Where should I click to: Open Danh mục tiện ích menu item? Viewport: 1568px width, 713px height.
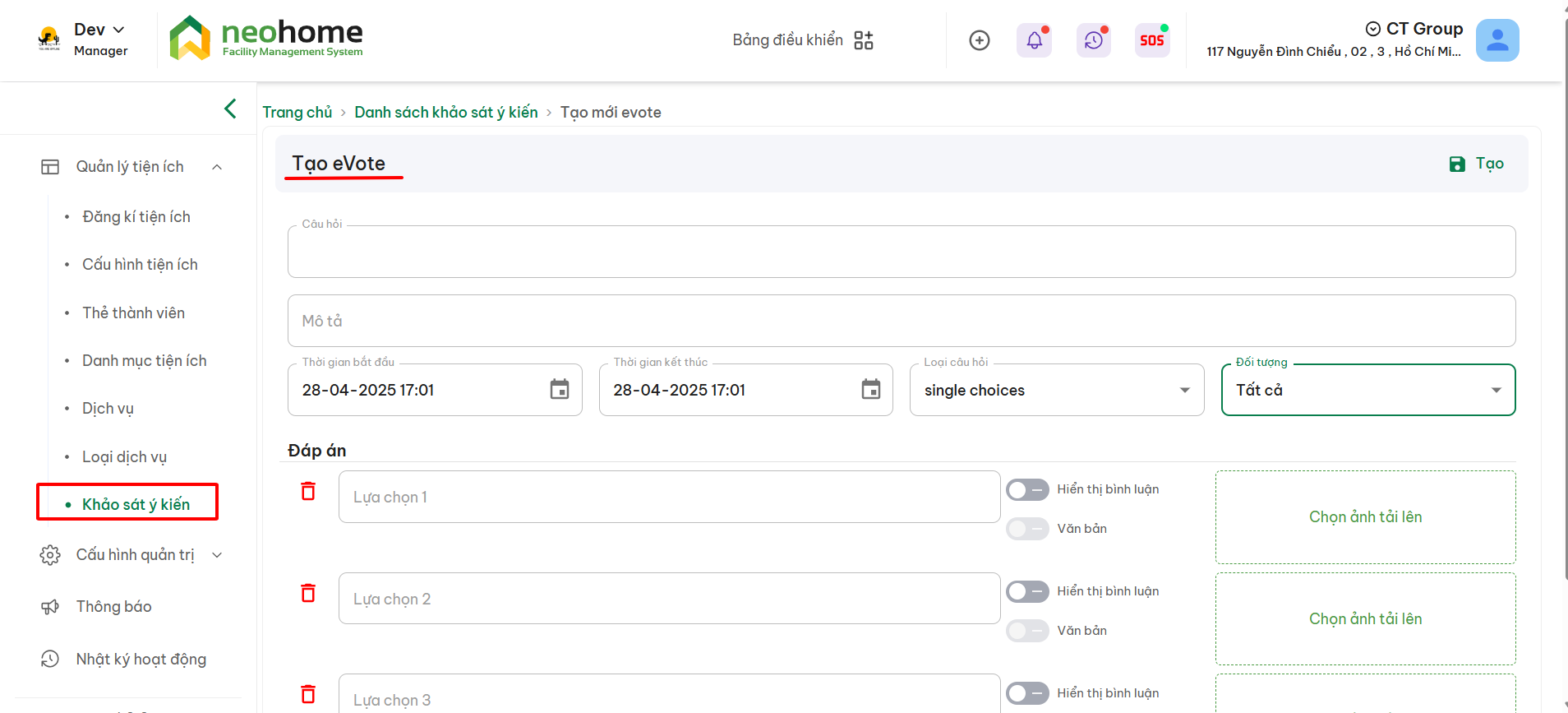click(145, 360)
